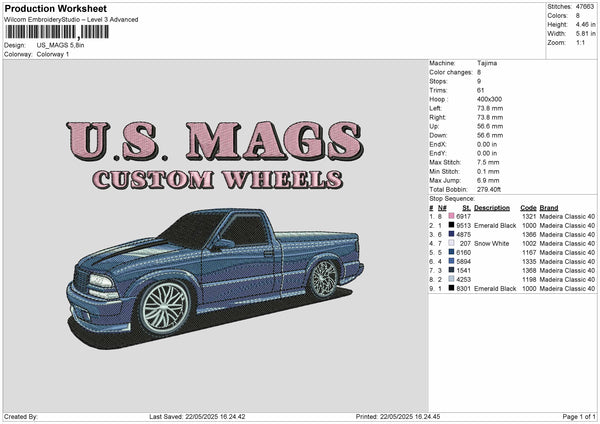
Task: Select the Stitches value 47663
Action: [x=585, y=7]
